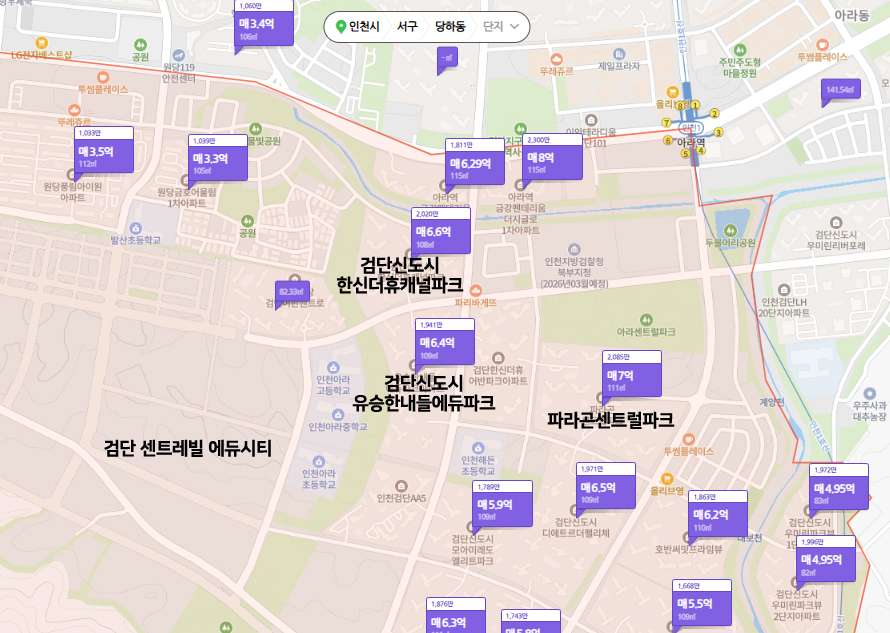The height and width of the screenshot is (633, 890).
Task: Click the 검단신도시 우미린리버포레 apartment icon
Action: pos(836,223)
